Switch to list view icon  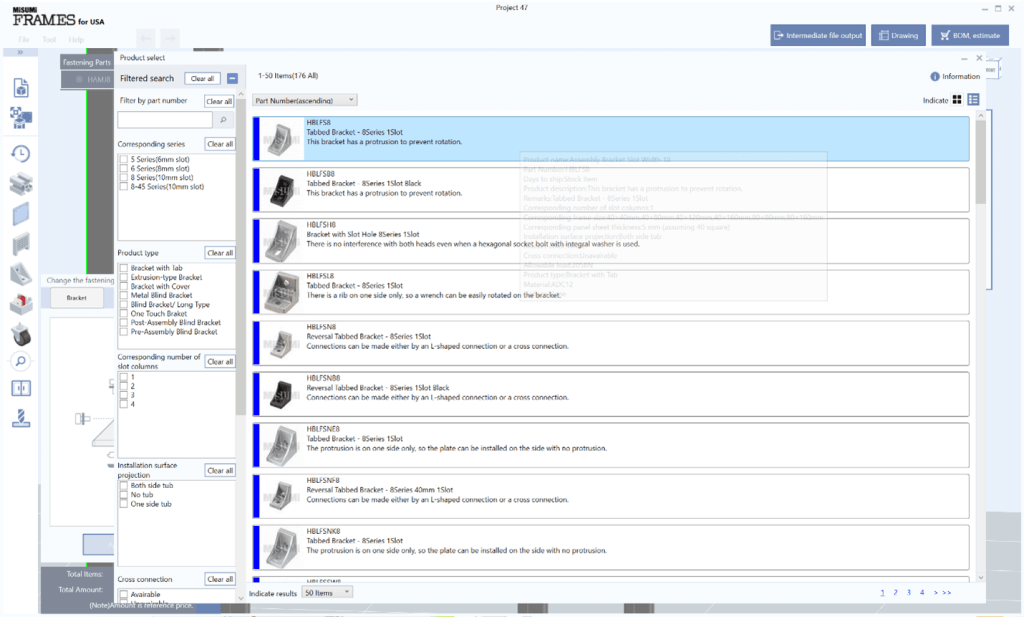[x=973, y=99]
